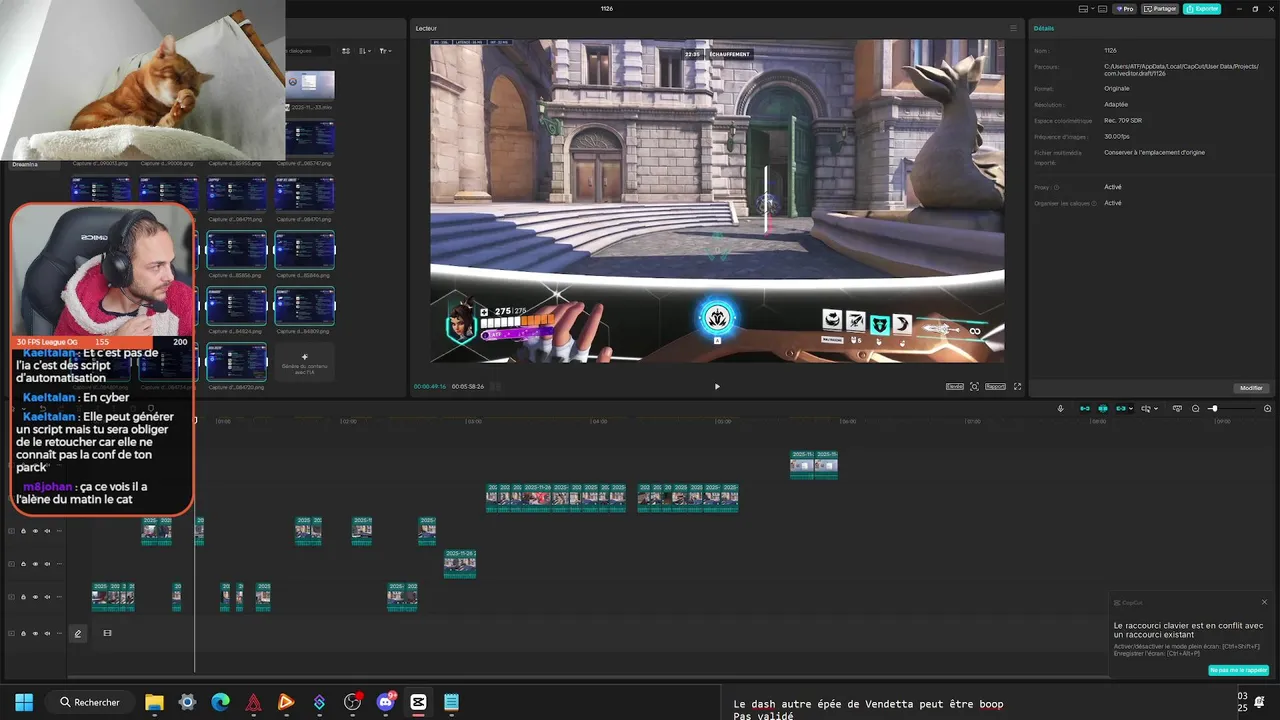Zoom out the timeline with minus magnifier
Screen dimensions: 1280x720
pyautogui.click(x=1195, y=408)
